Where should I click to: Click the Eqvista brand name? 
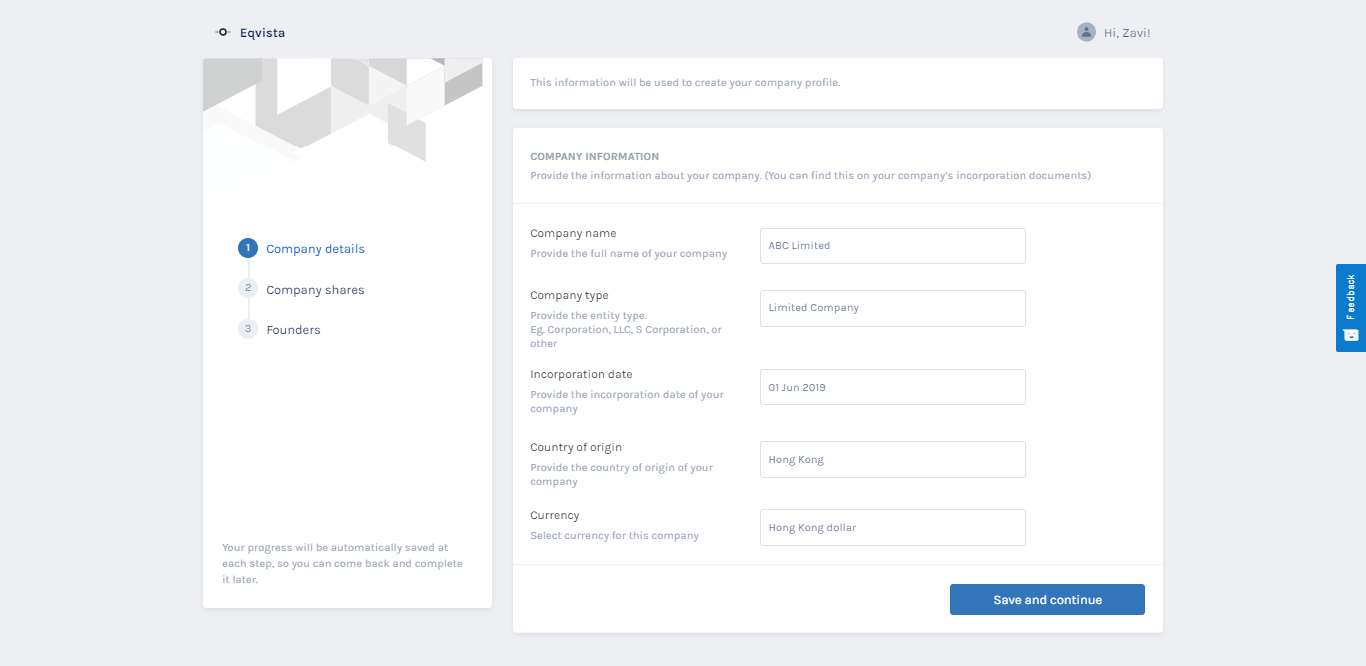tap(262, 33)
